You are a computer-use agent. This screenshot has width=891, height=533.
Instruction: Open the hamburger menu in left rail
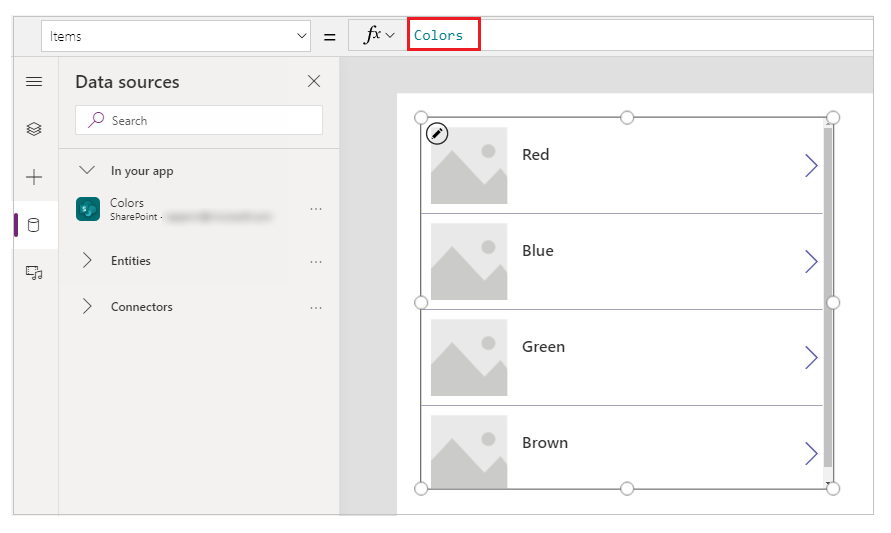click(34, 82)
